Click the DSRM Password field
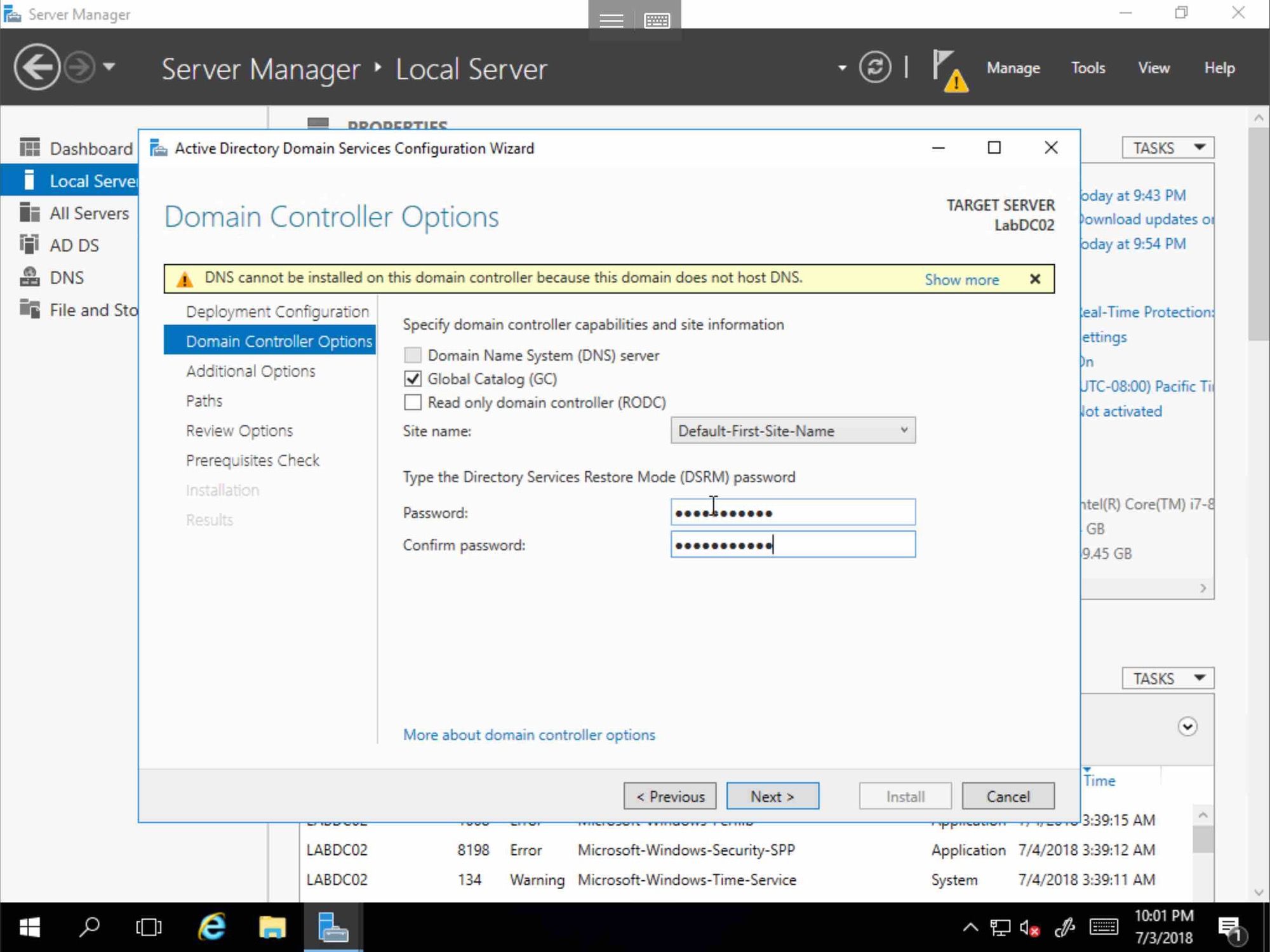Screen dimensions: 1270x952 (792, 512)
